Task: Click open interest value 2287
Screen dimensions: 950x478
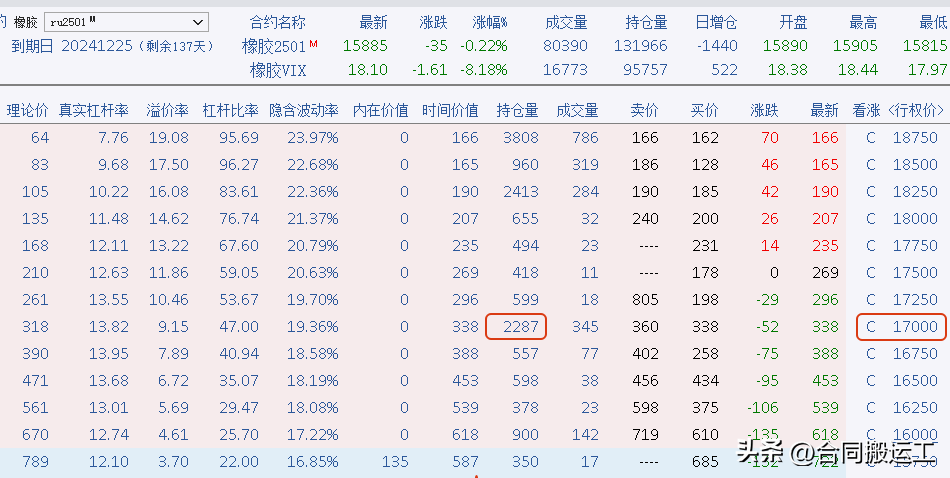Action: 520,327
